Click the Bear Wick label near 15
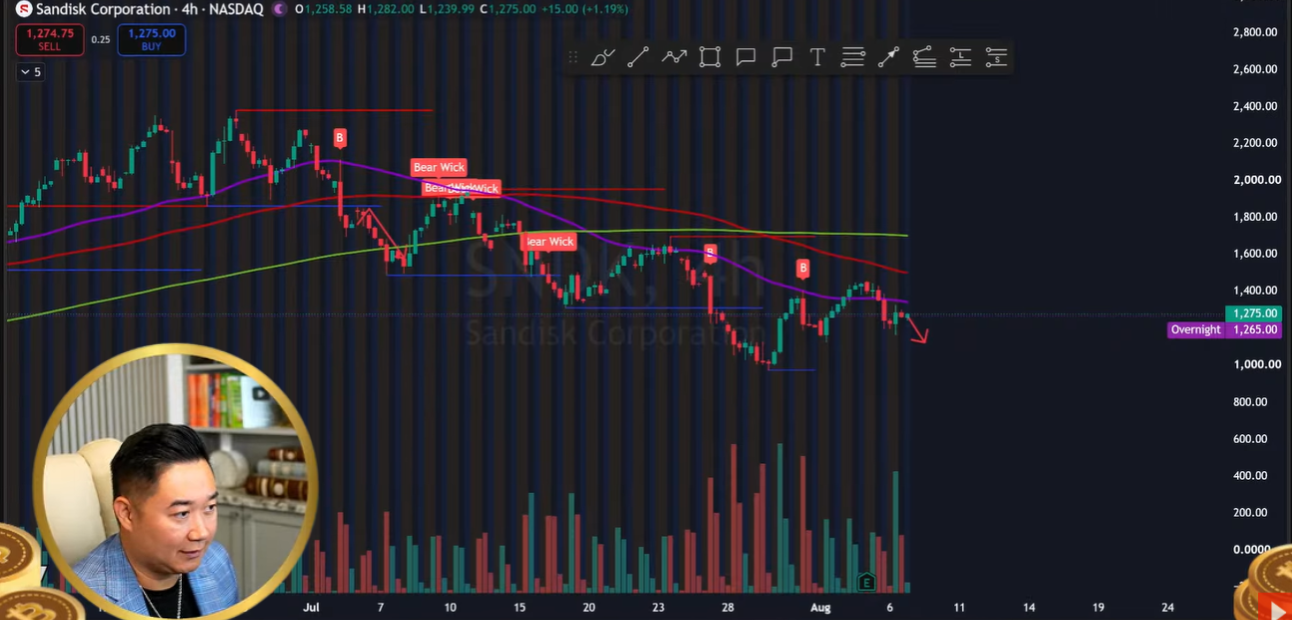Image resolution: width=1292 pixels, height=620 pixels. (x=549, y=241)
